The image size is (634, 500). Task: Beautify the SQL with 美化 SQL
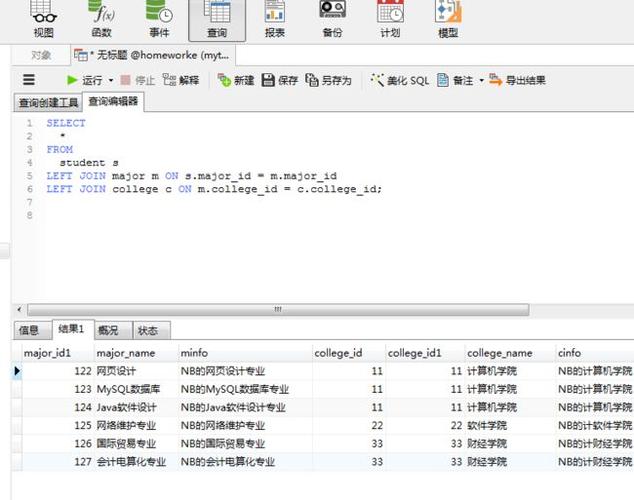click(x=400, y=80)
